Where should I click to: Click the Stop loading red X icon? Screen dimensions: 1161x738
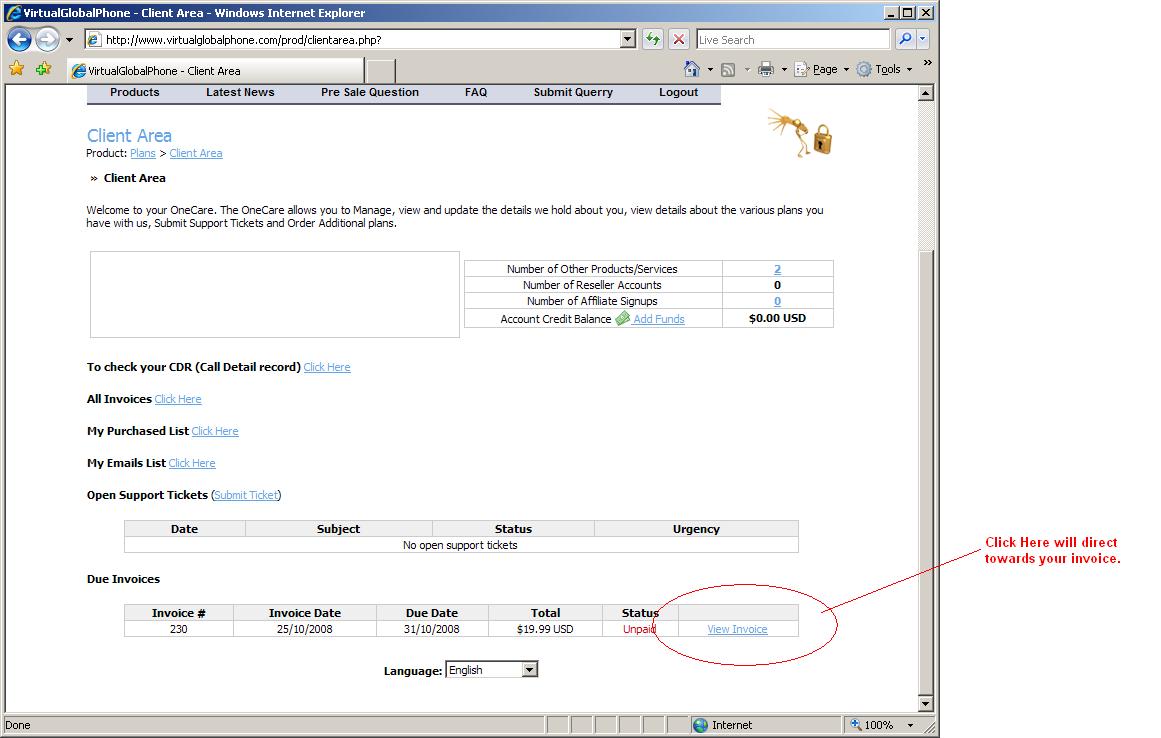pos(679,39)
